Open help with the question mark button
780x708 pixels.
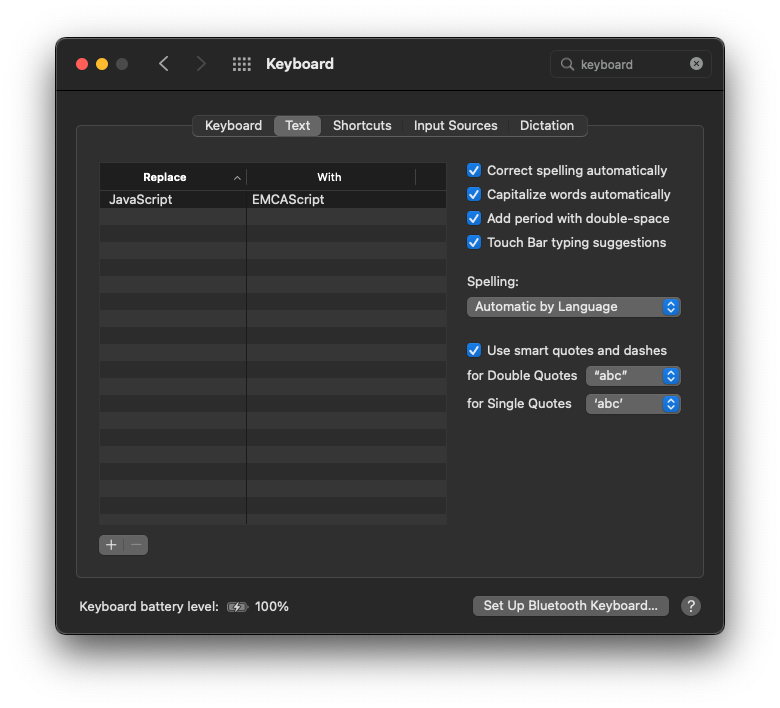tap(690, 606)
